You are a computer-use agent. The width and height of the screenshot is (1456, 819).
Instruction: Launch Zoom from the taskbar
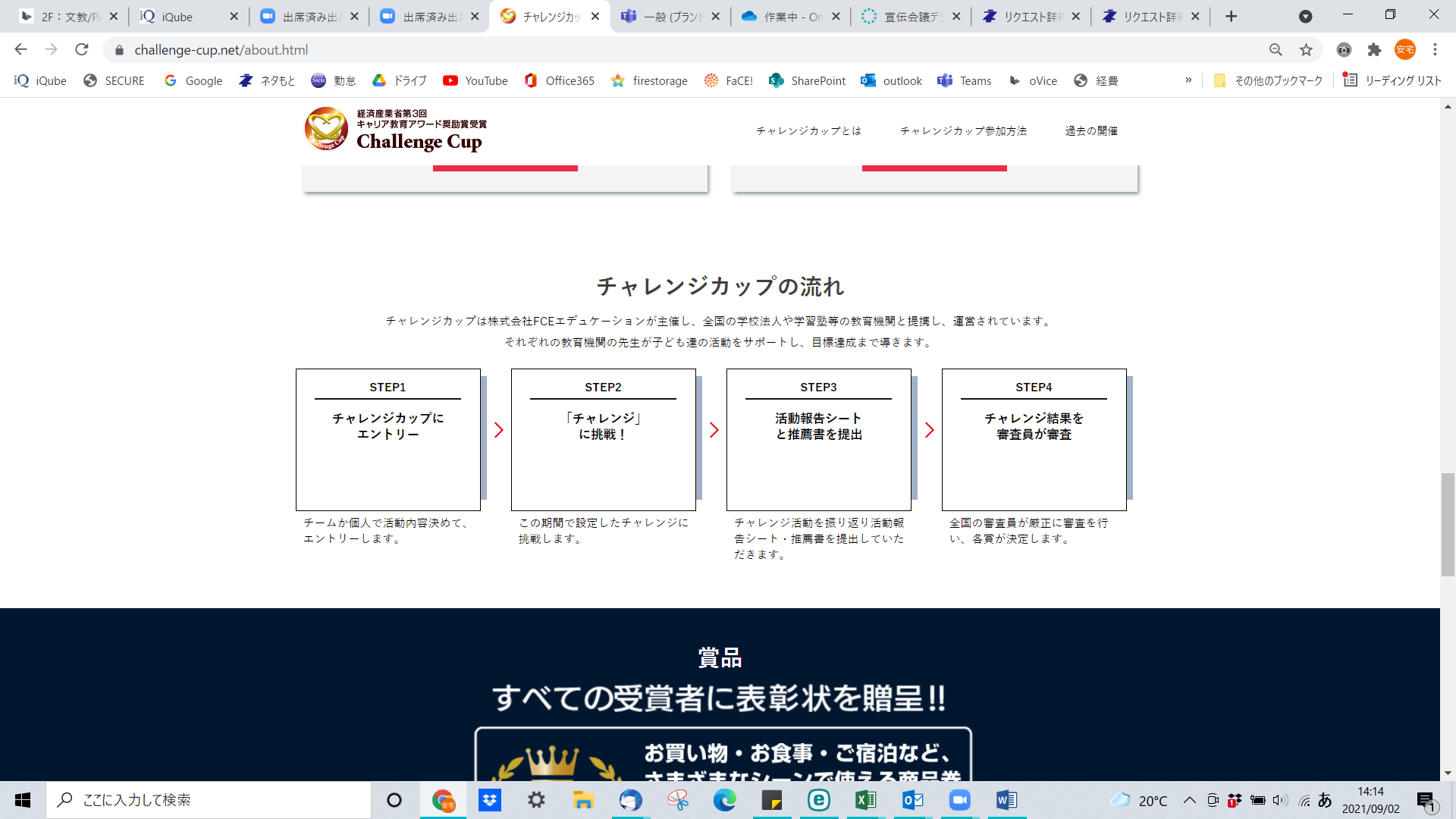pos(959,800)
